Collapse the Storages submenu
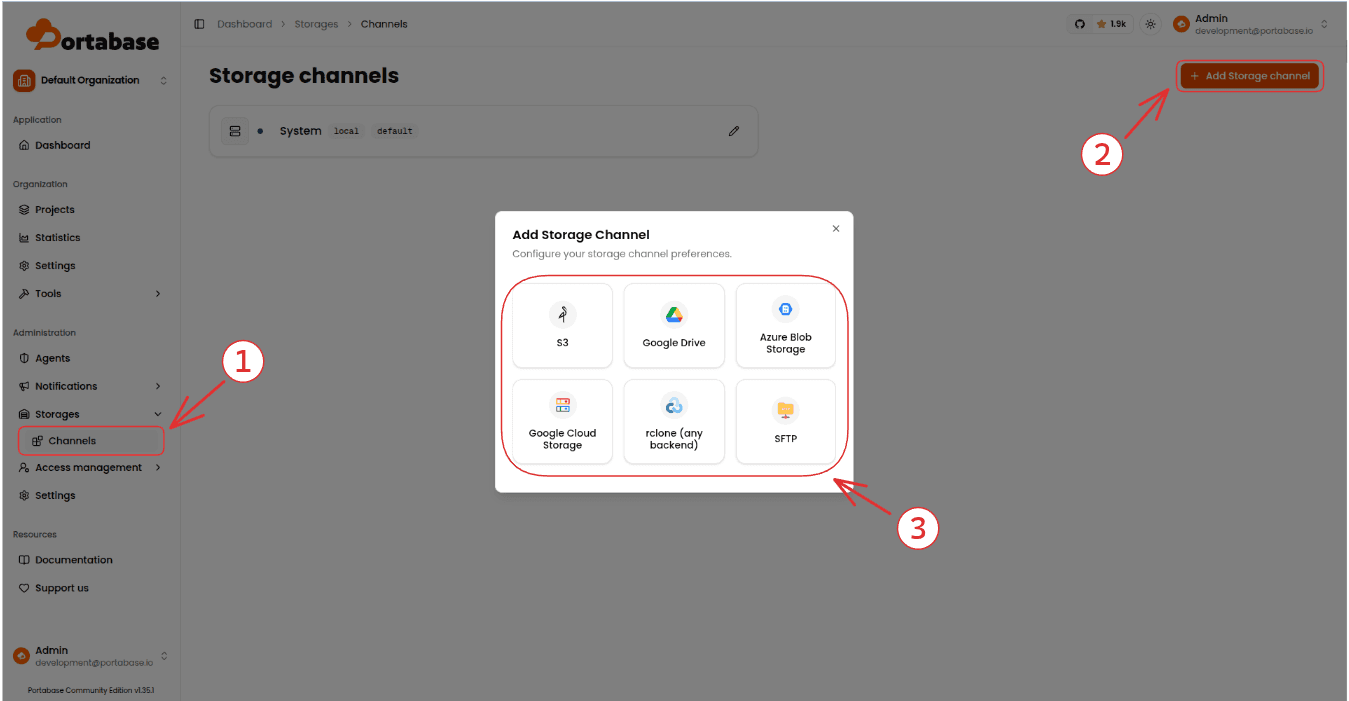This screenshot has width=1349, height=701. click(90, 414)
